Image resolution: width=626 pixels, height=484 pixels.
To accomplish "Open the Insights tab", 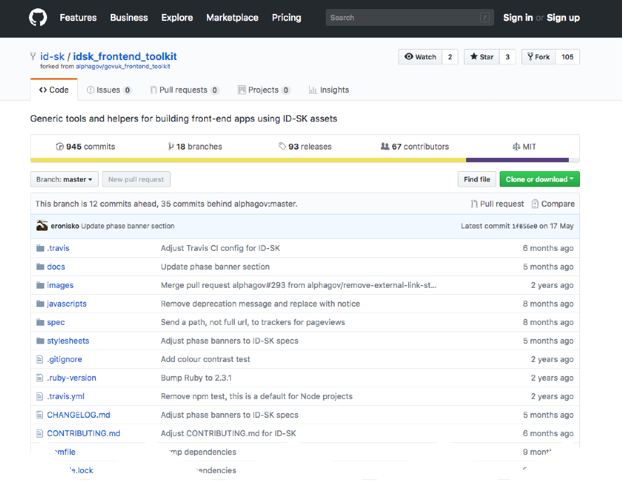I will [x=329, y=90].
